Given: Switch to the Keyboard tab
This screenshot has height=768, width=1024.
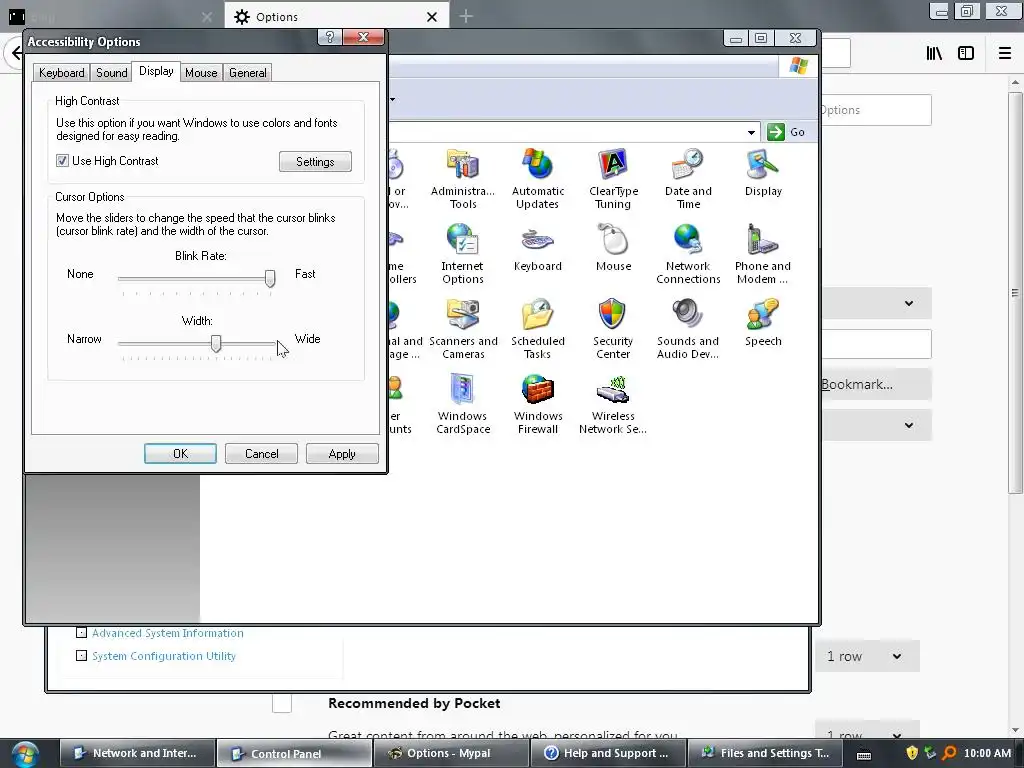Looking at the screenshot, I should pos(61,72).
